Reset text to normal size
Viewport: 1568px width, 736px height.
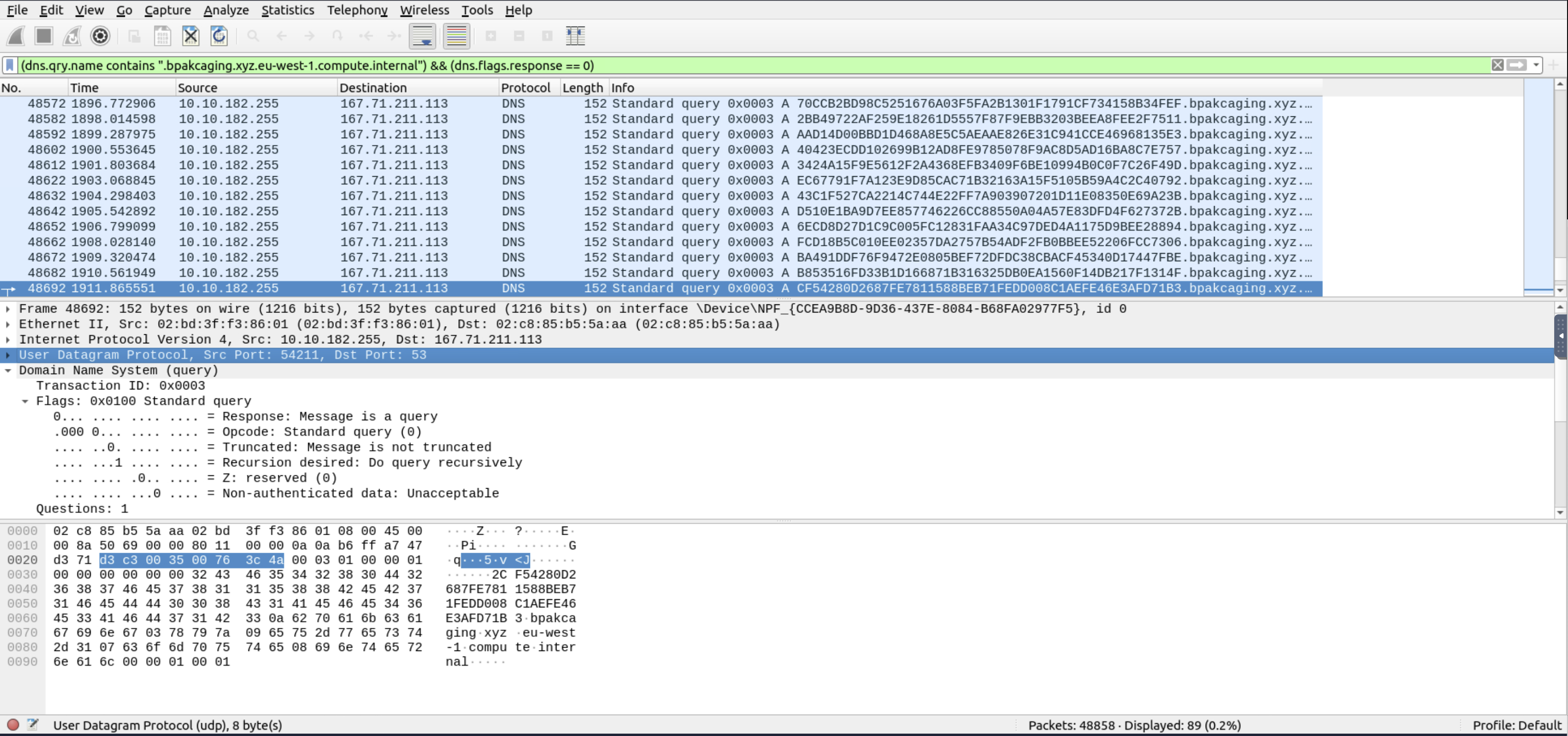pyautogui.click(x=547, y=36)
